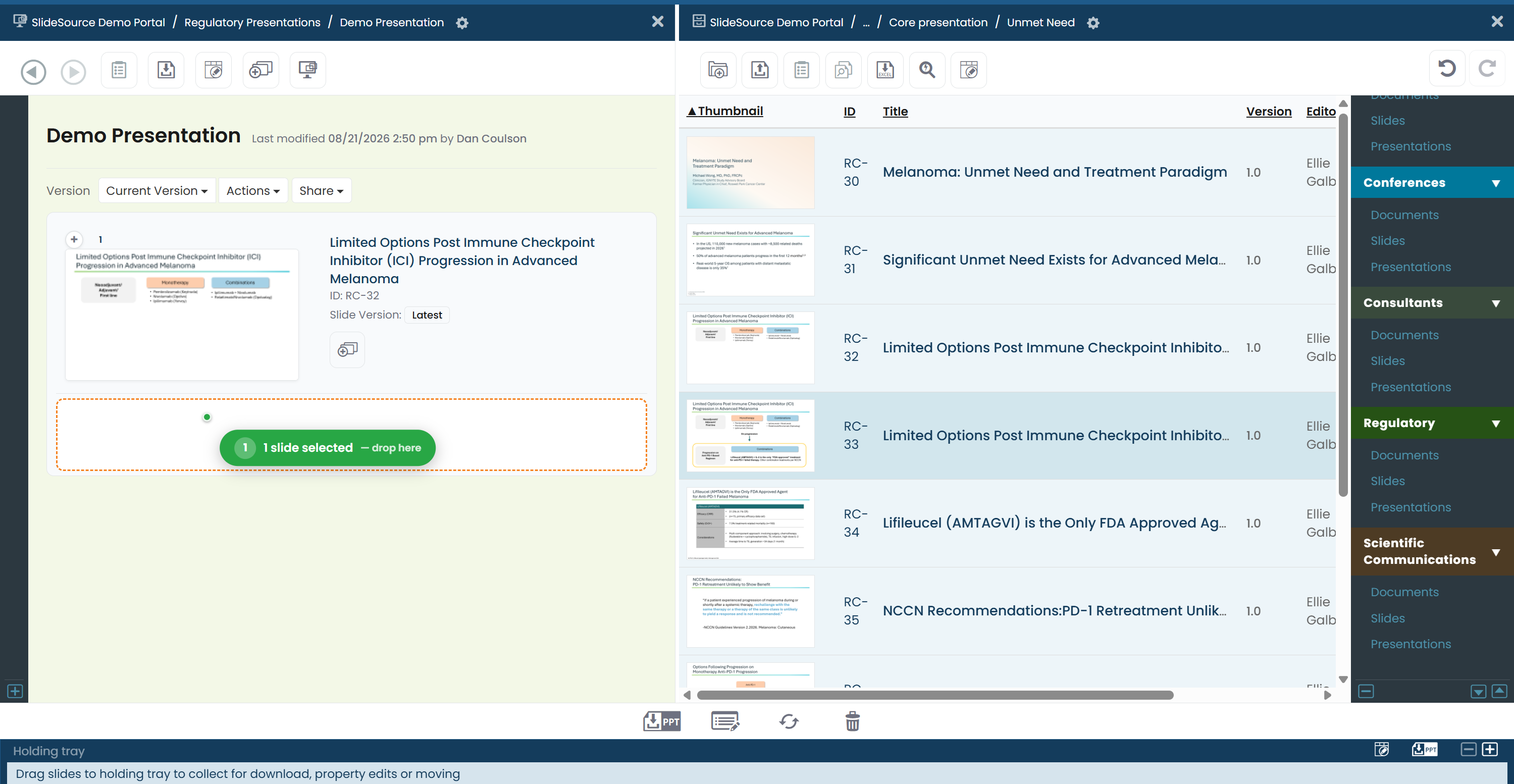The image size is (1514, 784).
Task: Select NCCN Recommendations RC-35 row title
Action: coord(1055,611)
